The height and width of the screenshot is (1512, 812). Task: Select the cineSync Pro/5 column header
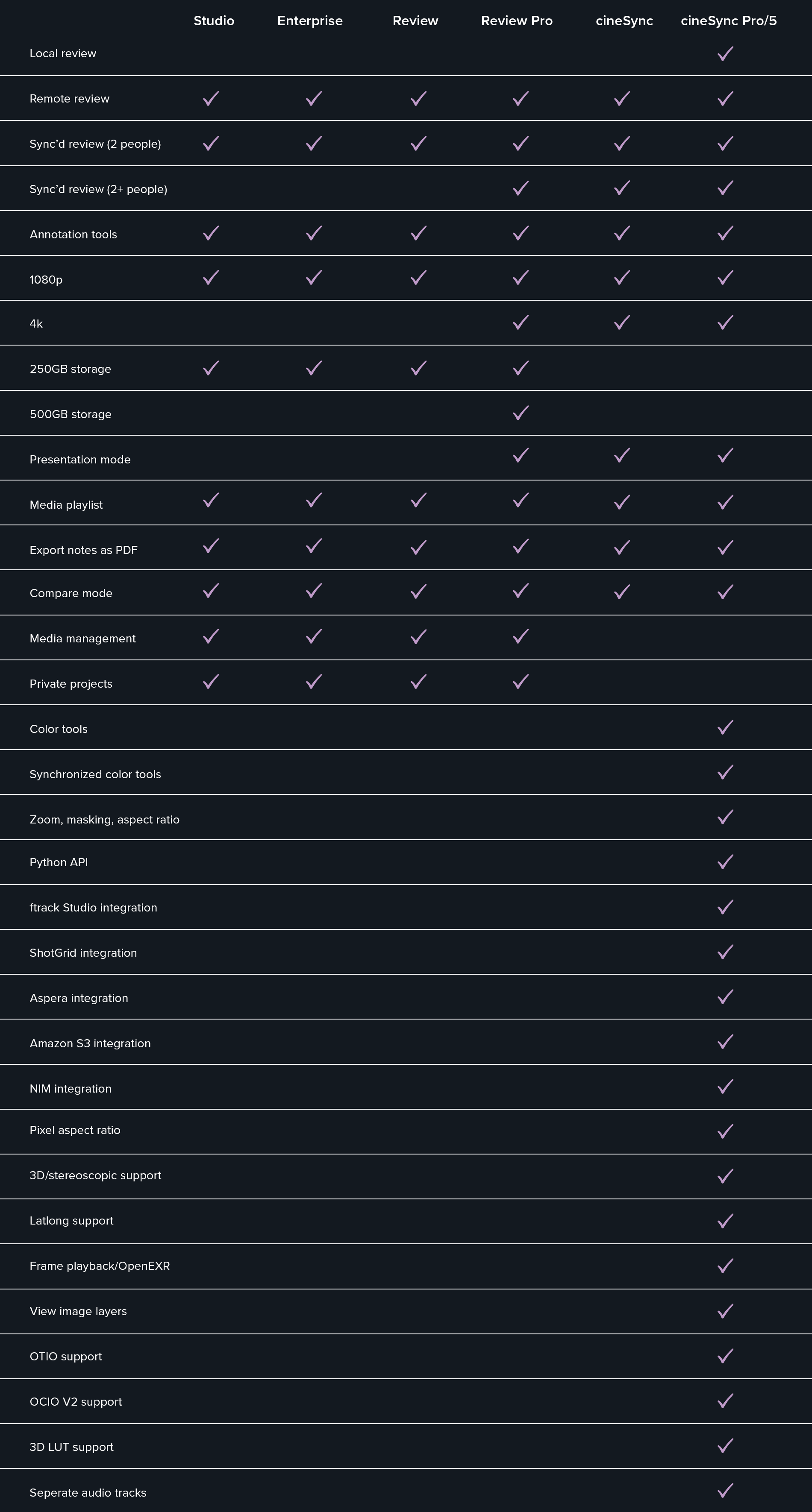pyautogui.click(x=728, y=21)
